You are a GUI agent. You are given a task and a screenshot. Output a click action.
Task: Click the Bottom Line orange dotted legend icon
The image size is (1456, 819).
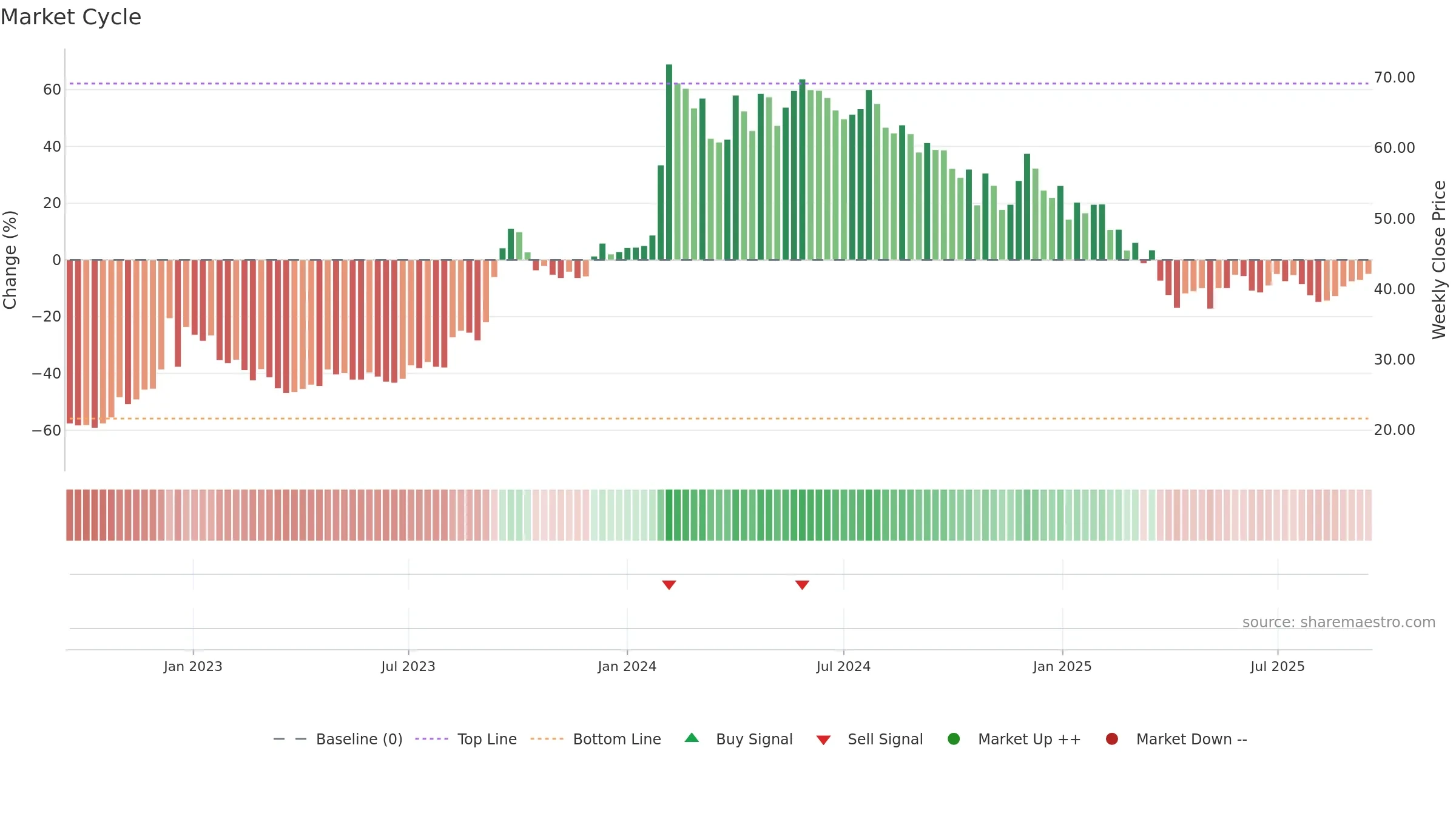pyautogui.click(x=547, y=739)
